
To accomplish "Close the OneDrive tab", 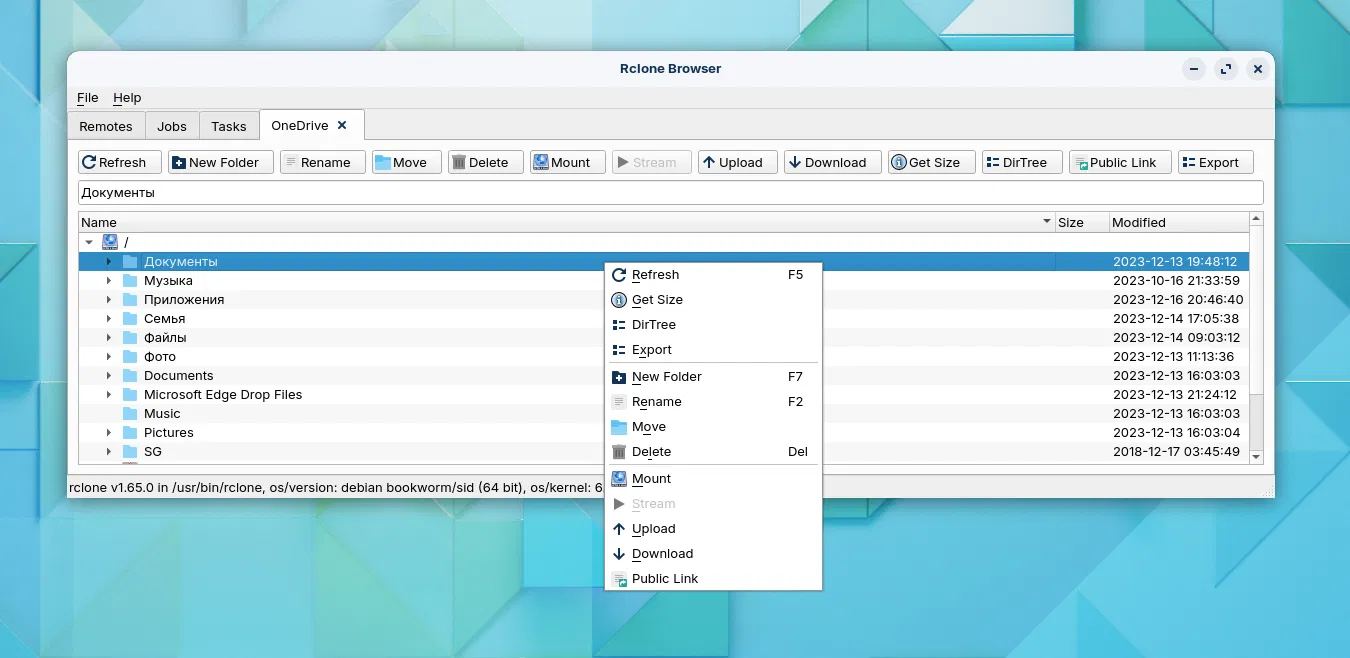I will point(342,125).
